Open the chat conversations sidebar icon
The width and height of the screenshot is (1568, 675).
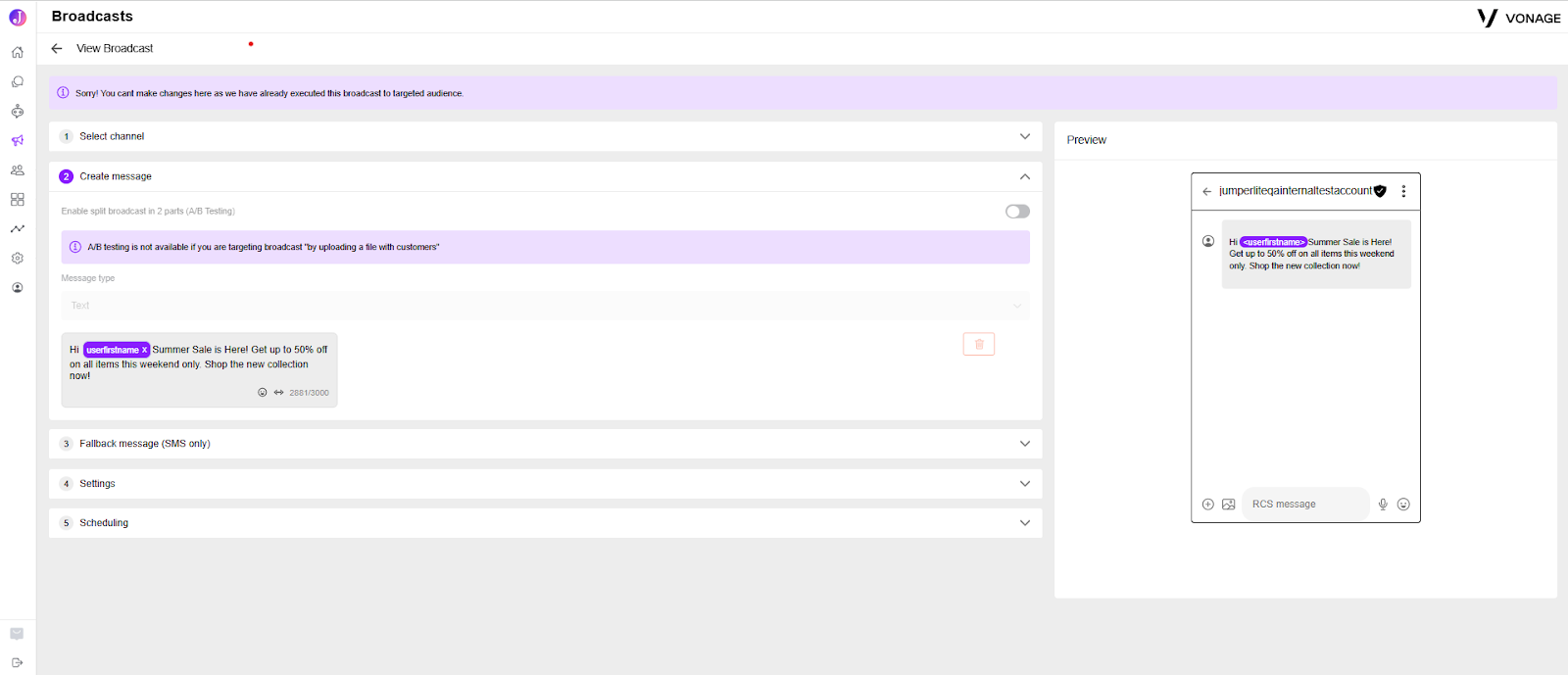point(17,82)
